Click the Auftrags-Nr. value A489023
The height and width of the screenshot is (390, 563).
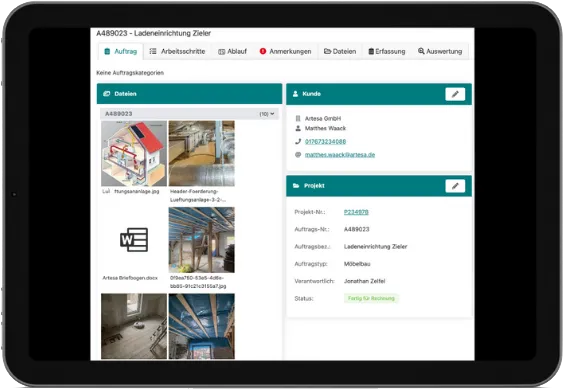(356, 229)
